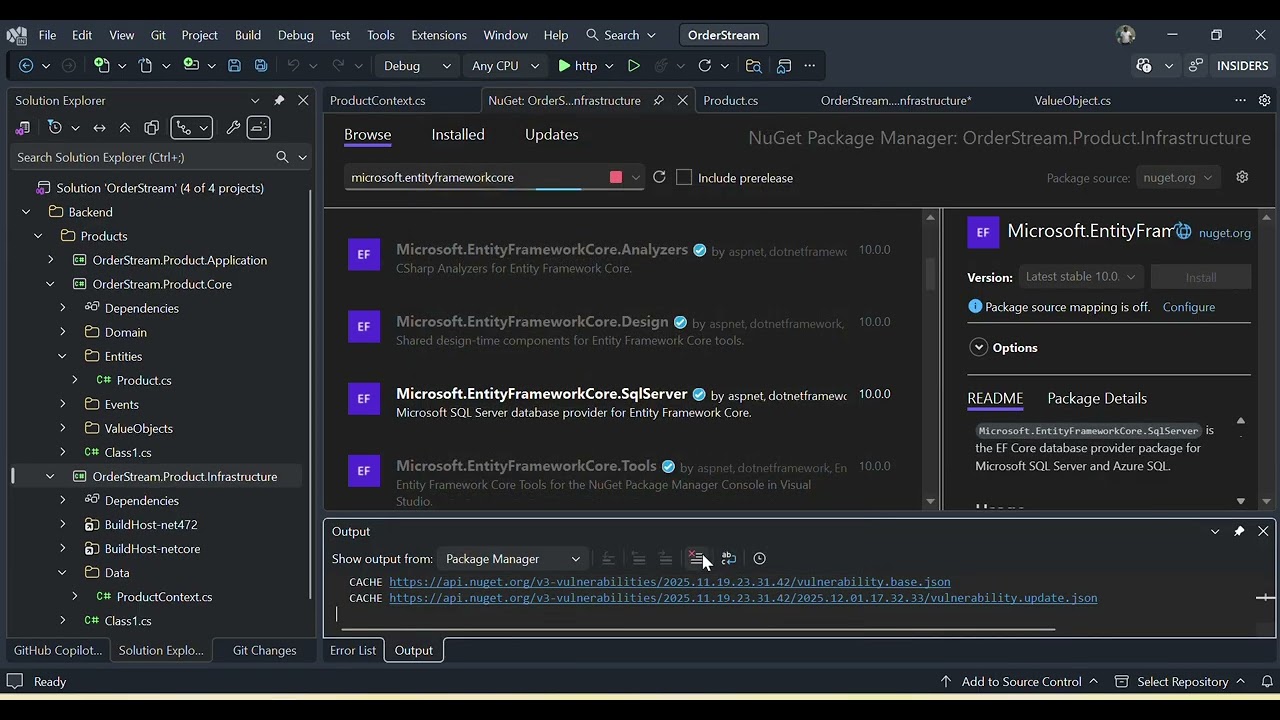Switch to the Installed NuGet tab
Image resolution: width=1280 pixels, height=720 pixels.
pyautogui.click(x=458, y=135)
